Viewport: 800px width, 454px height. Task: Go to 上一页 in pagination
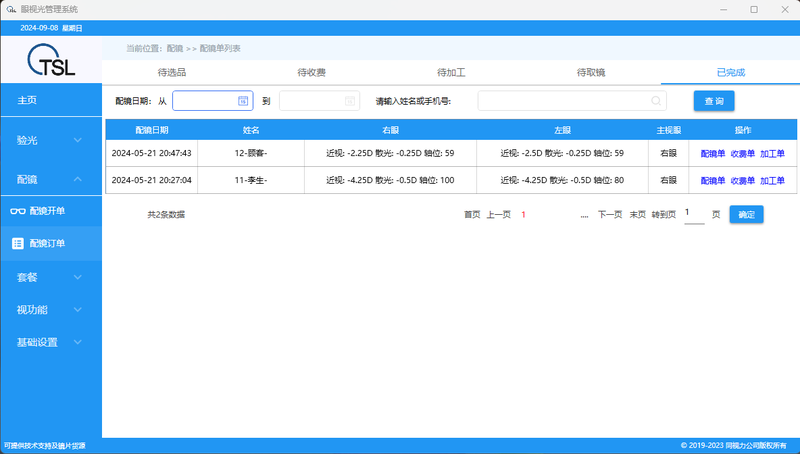coord(498,215)
